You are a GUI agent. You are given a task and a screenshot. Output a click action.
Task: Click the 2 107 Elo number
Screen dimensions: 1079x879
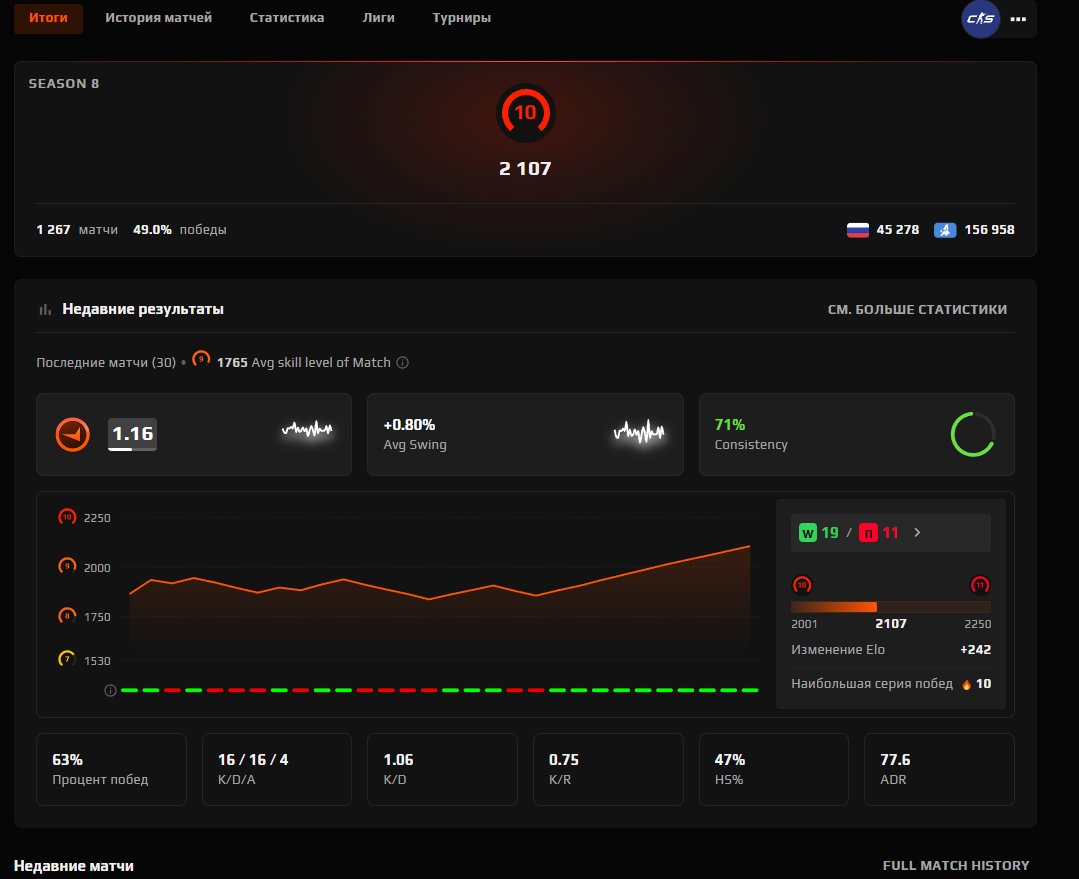[x=525, y=169]
